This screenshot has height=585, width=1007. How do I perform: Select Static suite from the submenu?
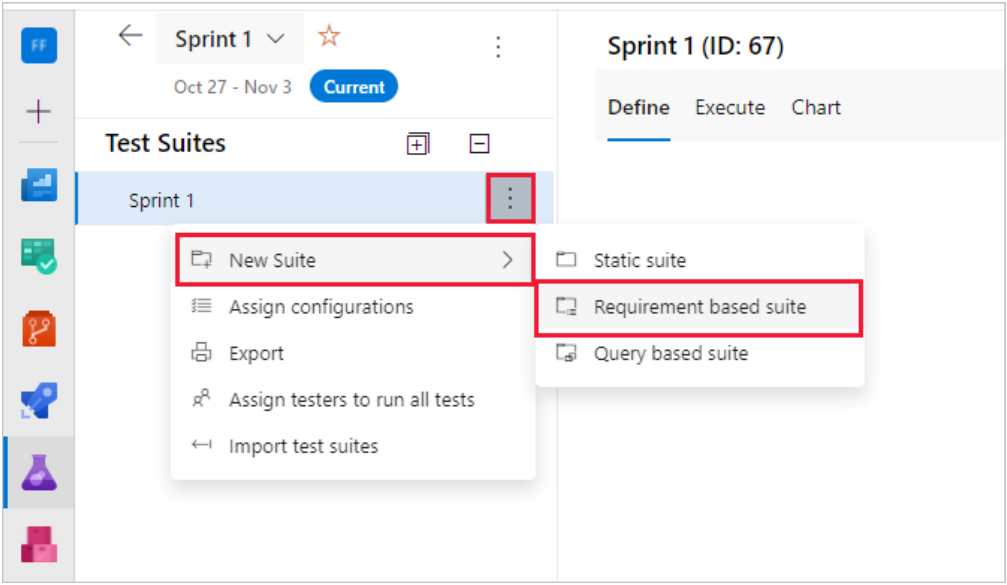point(639,260)
